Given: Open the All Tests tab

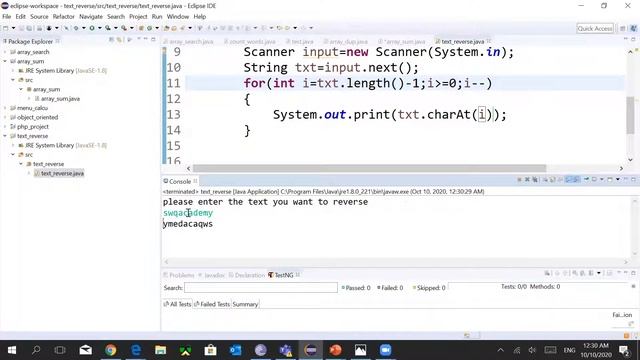Looking at the screenshot, I should 177,304.
